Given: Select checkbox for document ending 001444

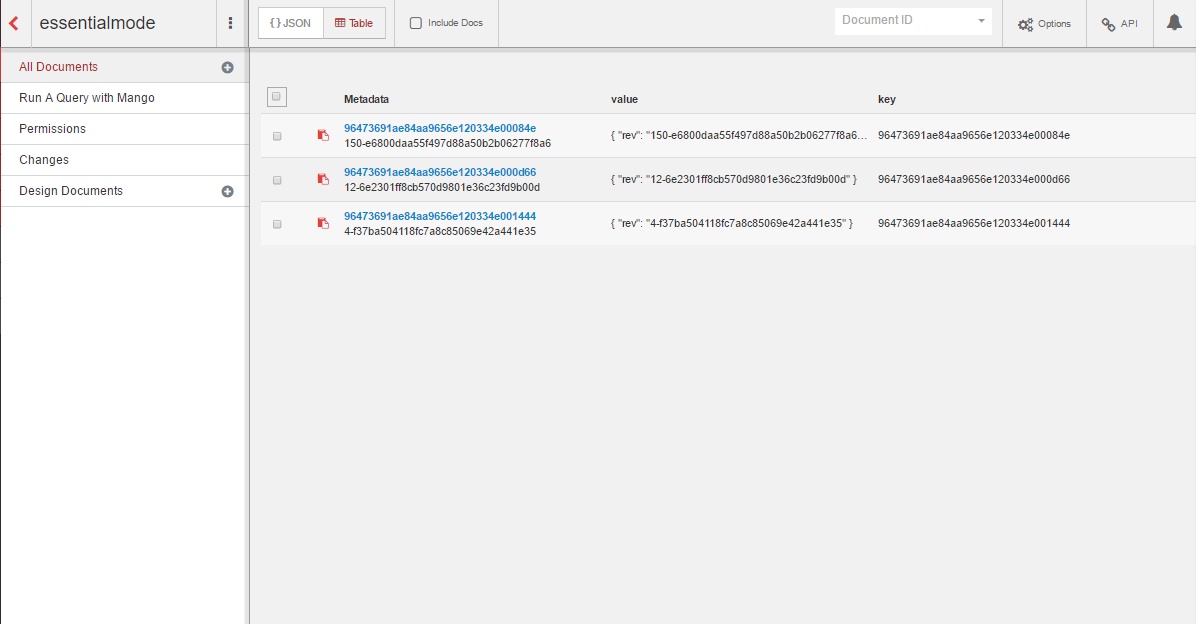Looking at the screenshot, I should pos(277,224).
